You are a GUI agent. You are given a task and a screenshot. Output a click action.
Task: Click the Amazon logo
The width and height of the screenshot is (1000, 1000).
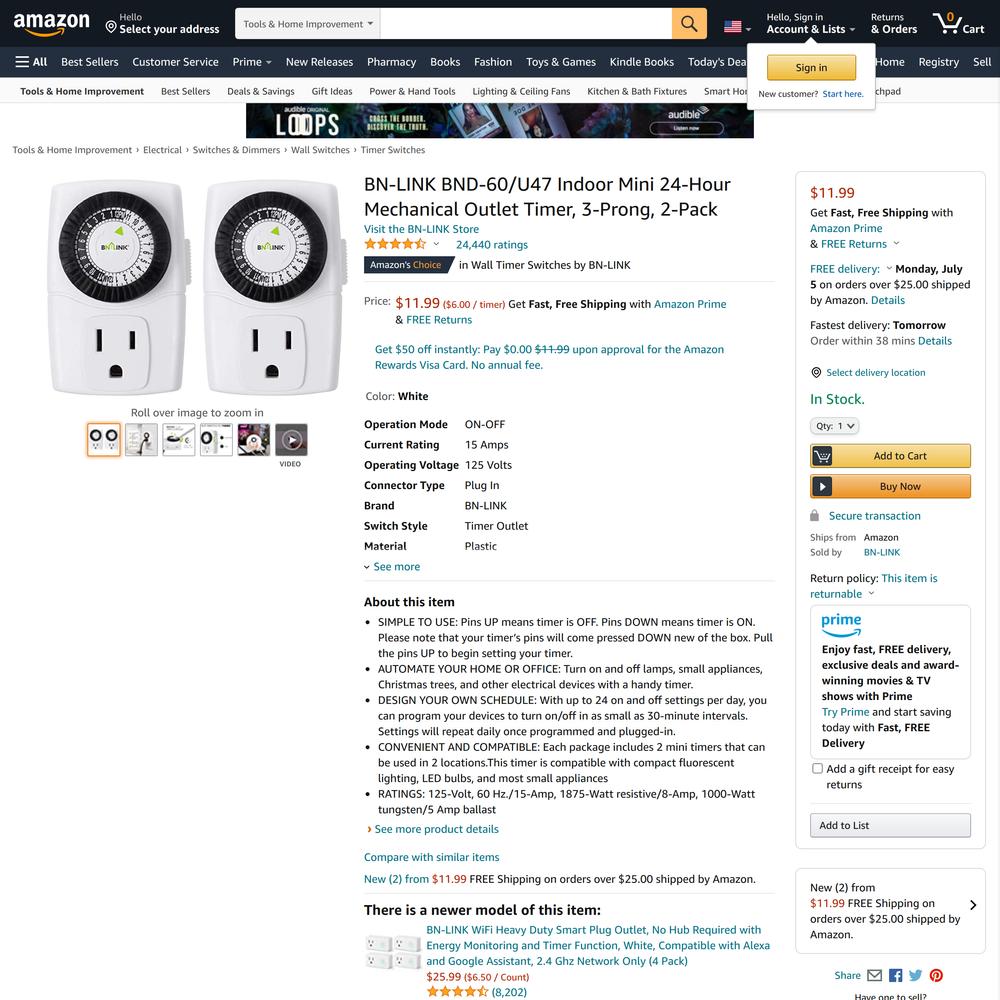click(x=52, y=24)
